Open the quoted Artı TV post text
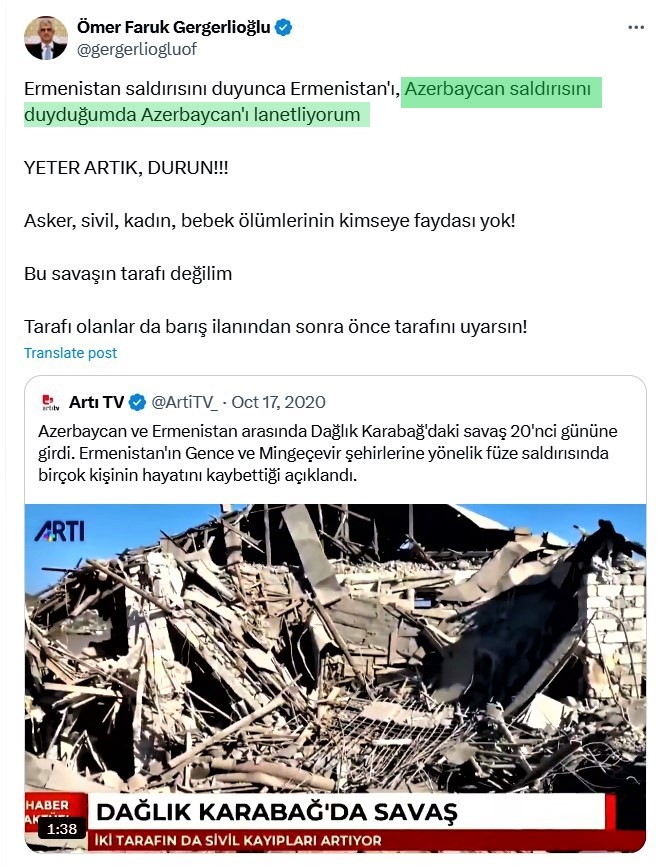 pyautogui.click(x=328, y=453)
